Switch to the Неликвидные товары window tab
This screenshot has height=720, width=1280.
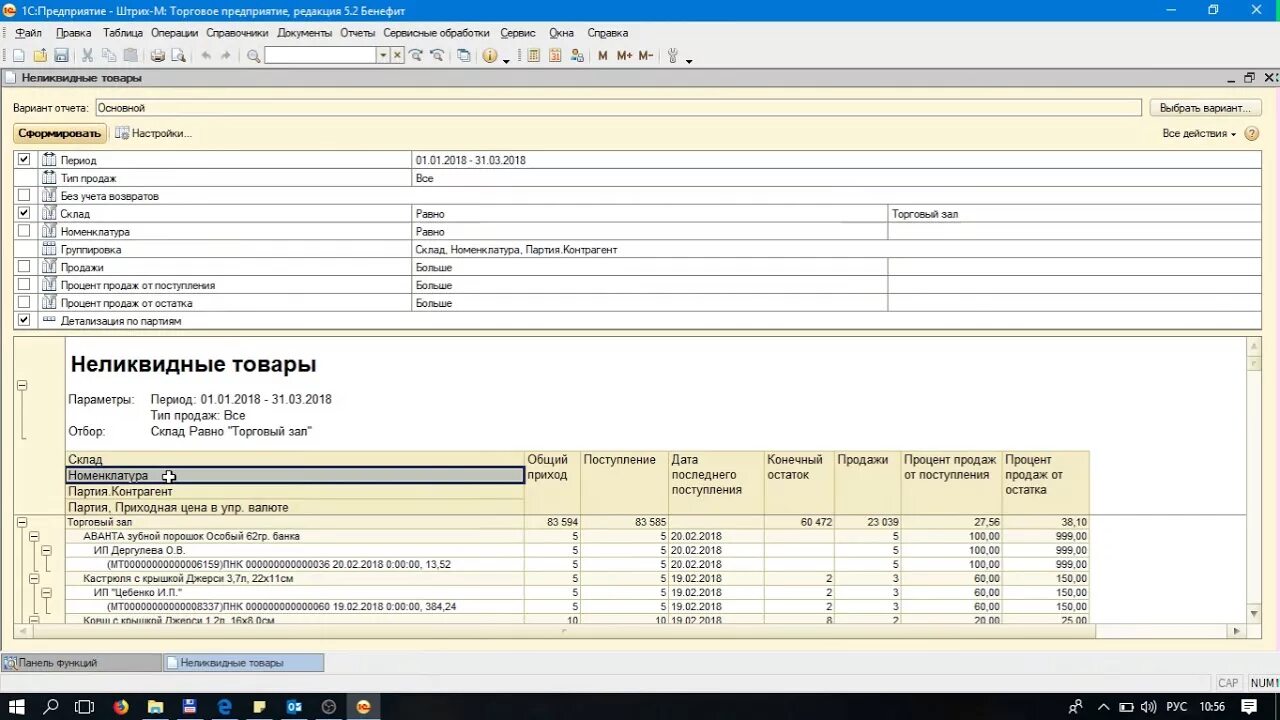(243, 663)
